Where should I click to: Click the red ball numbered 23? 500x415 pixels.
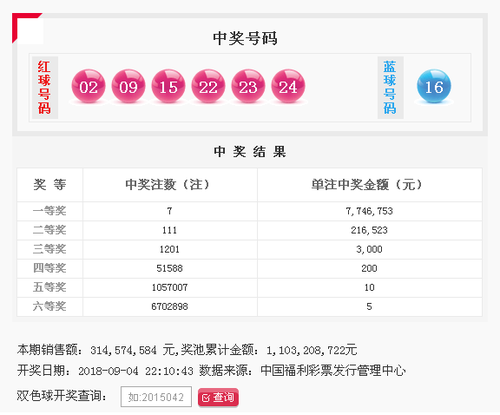248,86
